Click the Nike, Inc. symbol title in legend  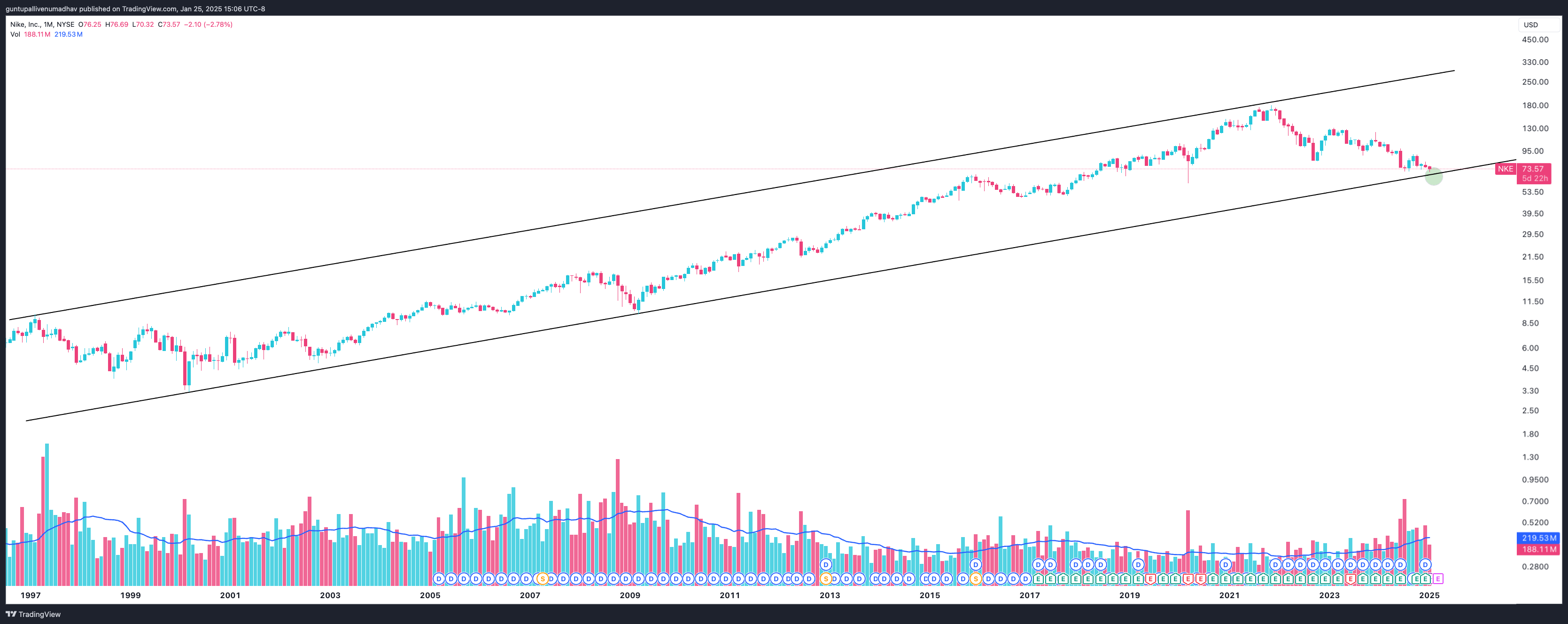(x=25, y=24)
